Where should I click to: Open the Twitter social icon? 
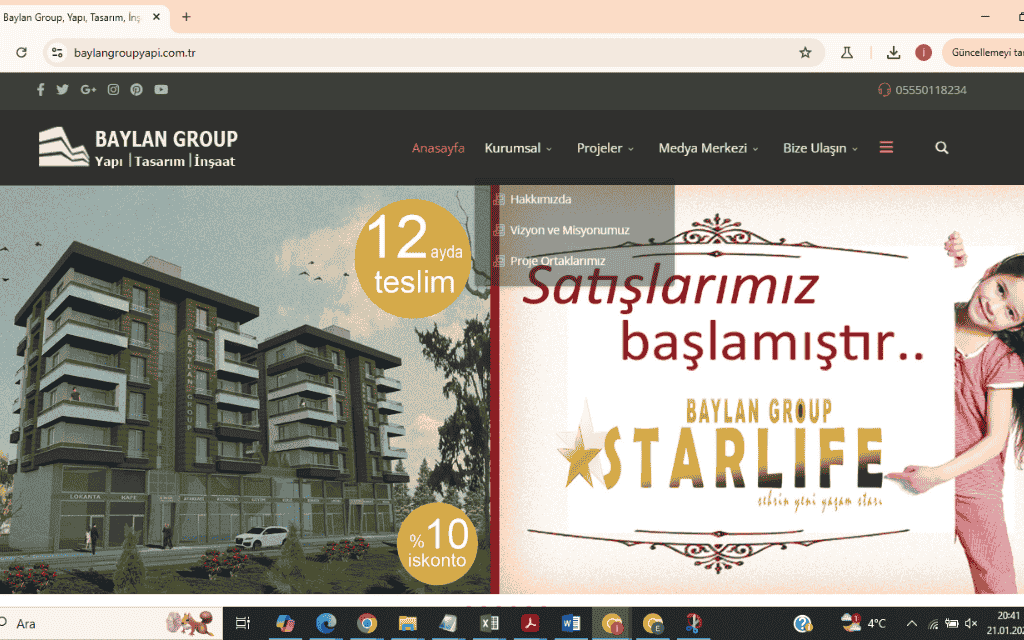(x=63, y=90)
